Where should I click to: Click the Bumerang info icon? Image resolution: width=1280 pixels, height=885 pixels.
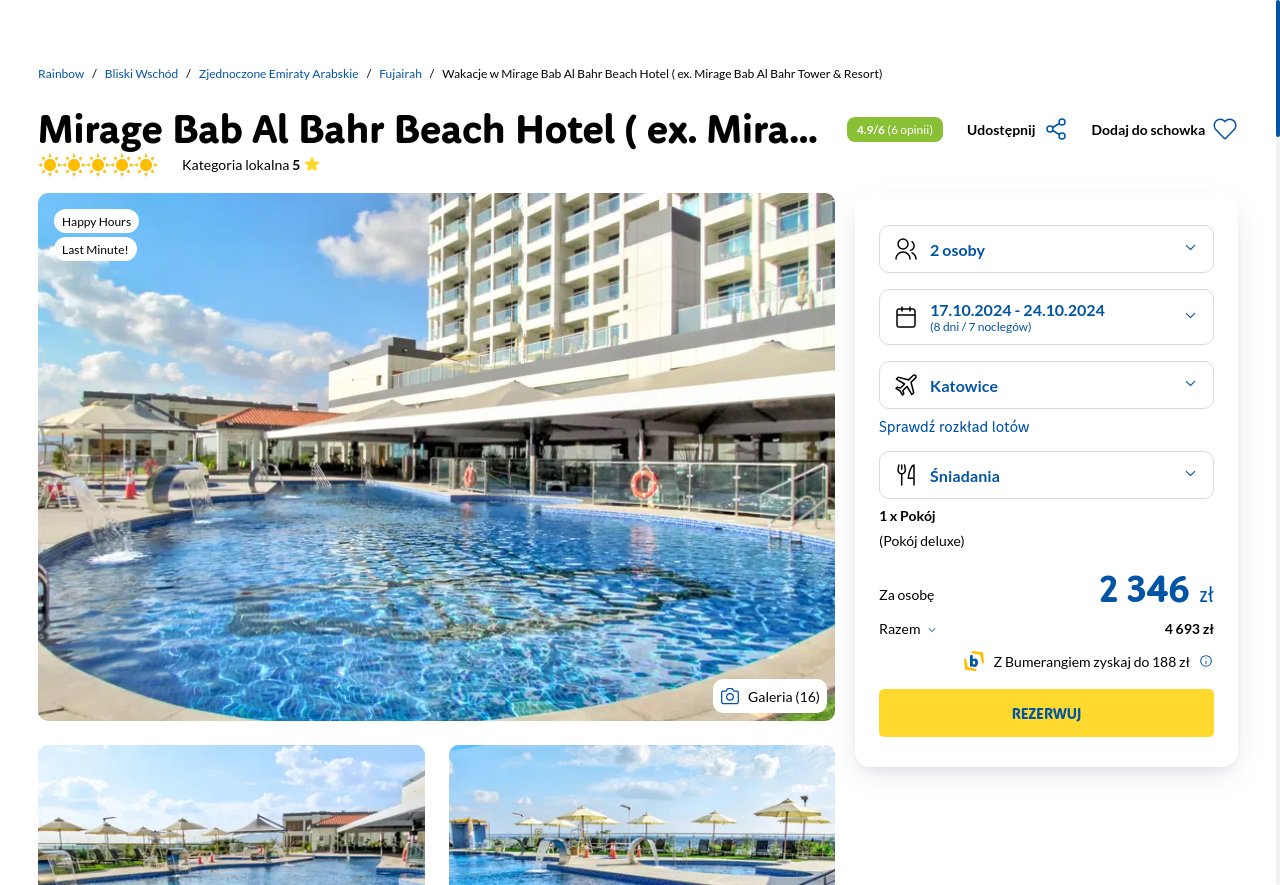(1206, 661)
